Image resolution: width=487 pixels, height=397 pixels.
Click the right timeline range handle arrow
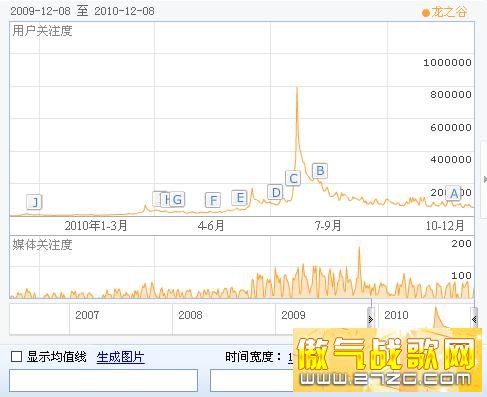pos(474,319)
